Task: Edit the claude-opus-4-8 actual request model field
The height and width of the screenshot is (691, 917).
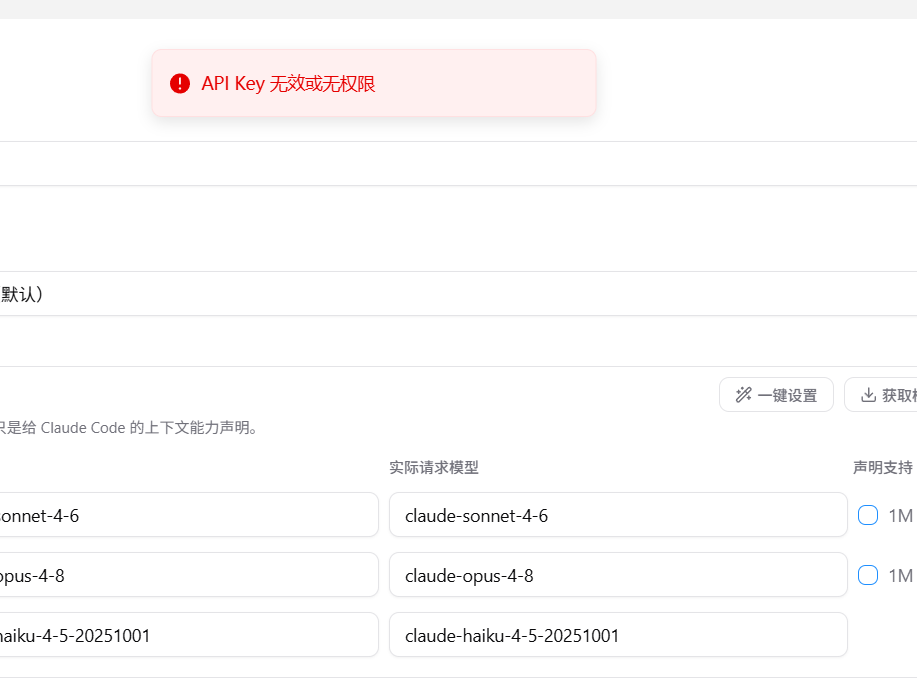Action: pyautogui.click(x=618, y=575)
